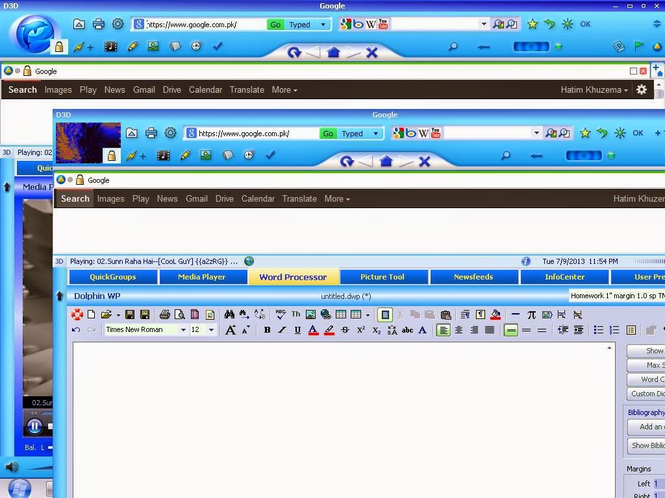The height and width of the screenshot is (498, 665).
Task: Switch to the Media Player tab
Action: click(x=202, y=277)
